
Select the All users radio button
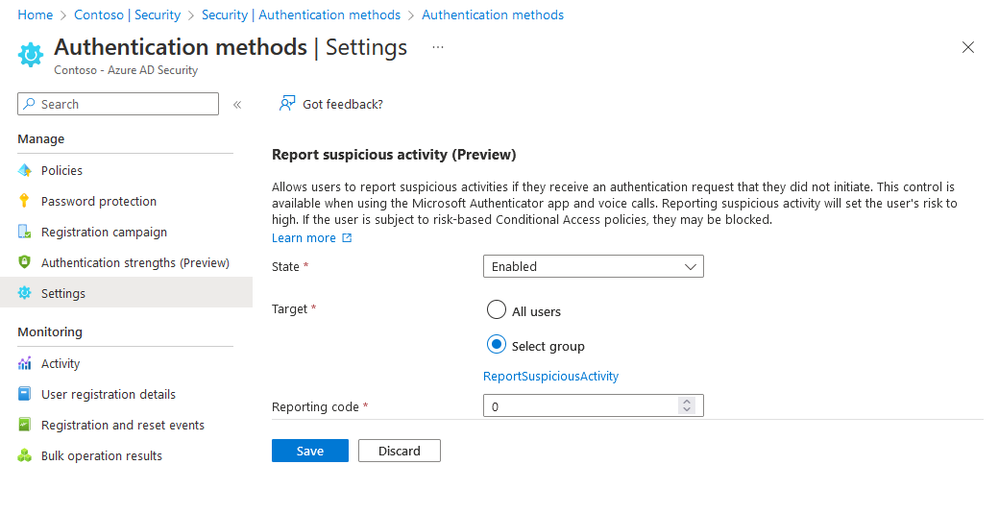496,310
